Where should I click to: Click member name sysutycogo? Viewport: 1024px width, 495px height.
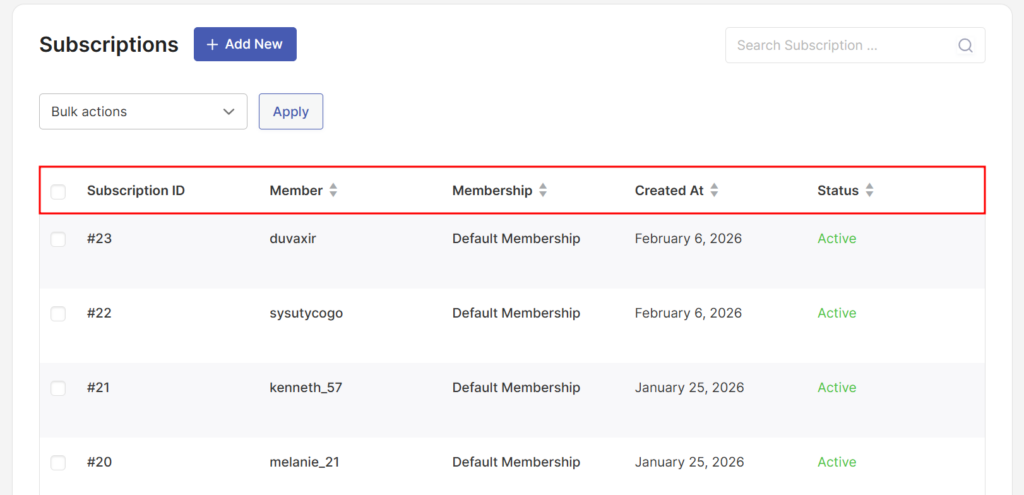(306, 313)
